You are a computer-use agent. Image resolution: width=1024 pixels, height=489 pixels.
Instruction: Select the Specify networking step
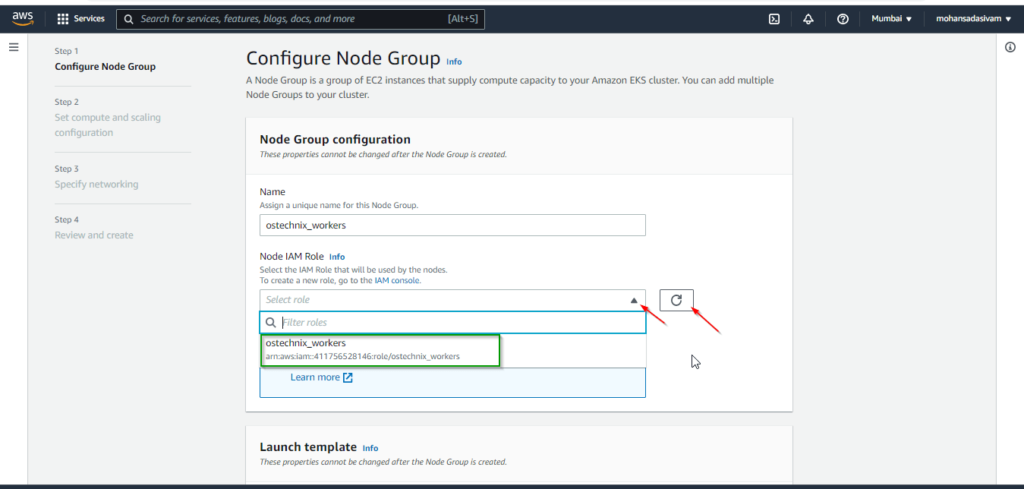97,184
